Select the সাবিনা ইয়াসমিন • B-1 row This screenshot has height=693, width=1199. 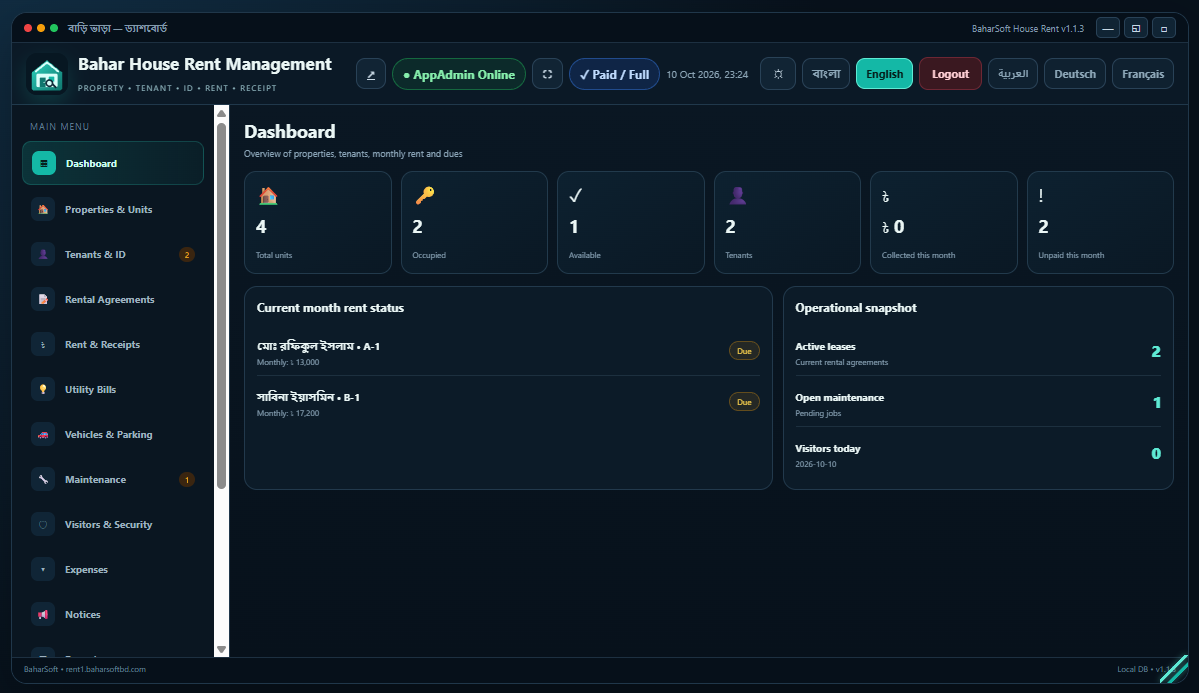pyautogui.click(x=508, y=404)
